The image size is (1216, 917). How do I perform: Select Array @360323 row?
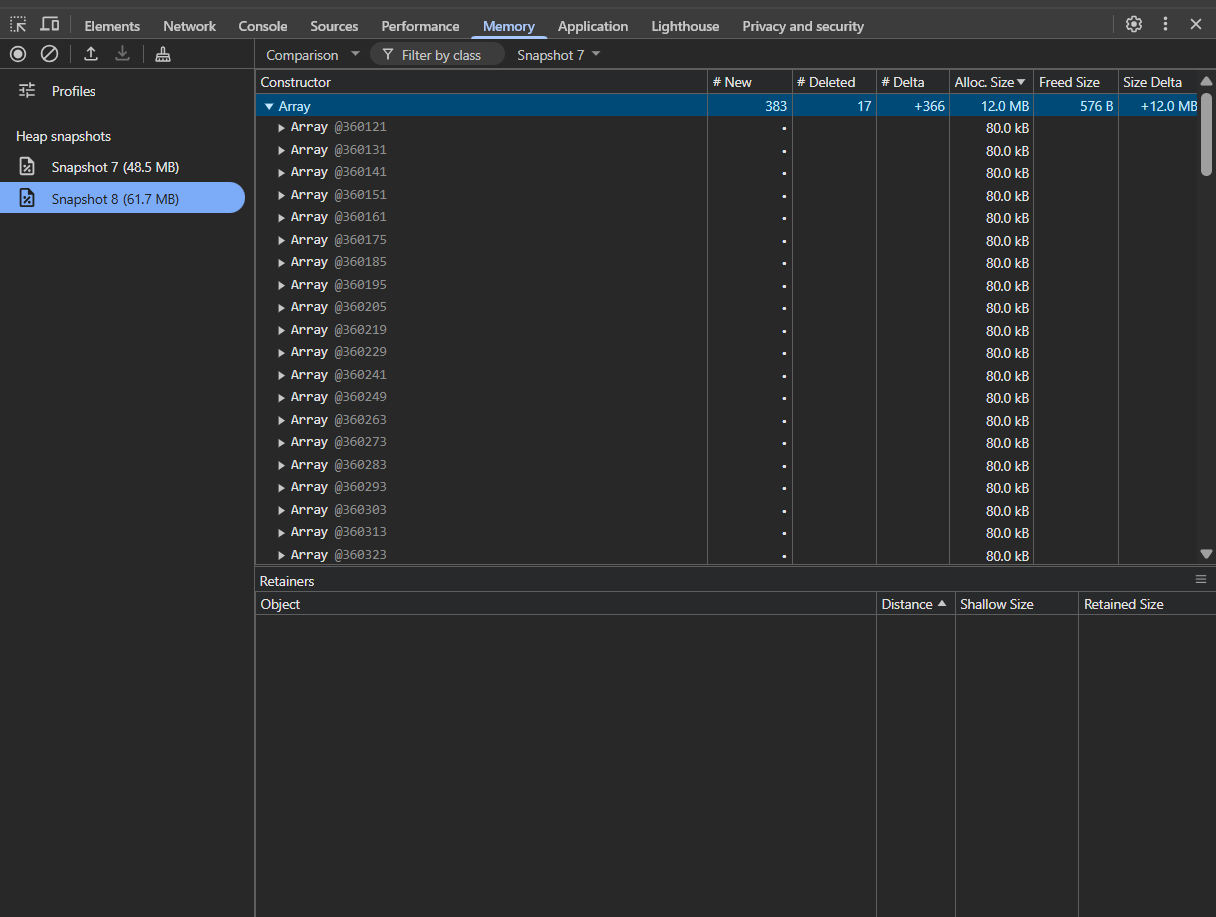pos(726,555)
